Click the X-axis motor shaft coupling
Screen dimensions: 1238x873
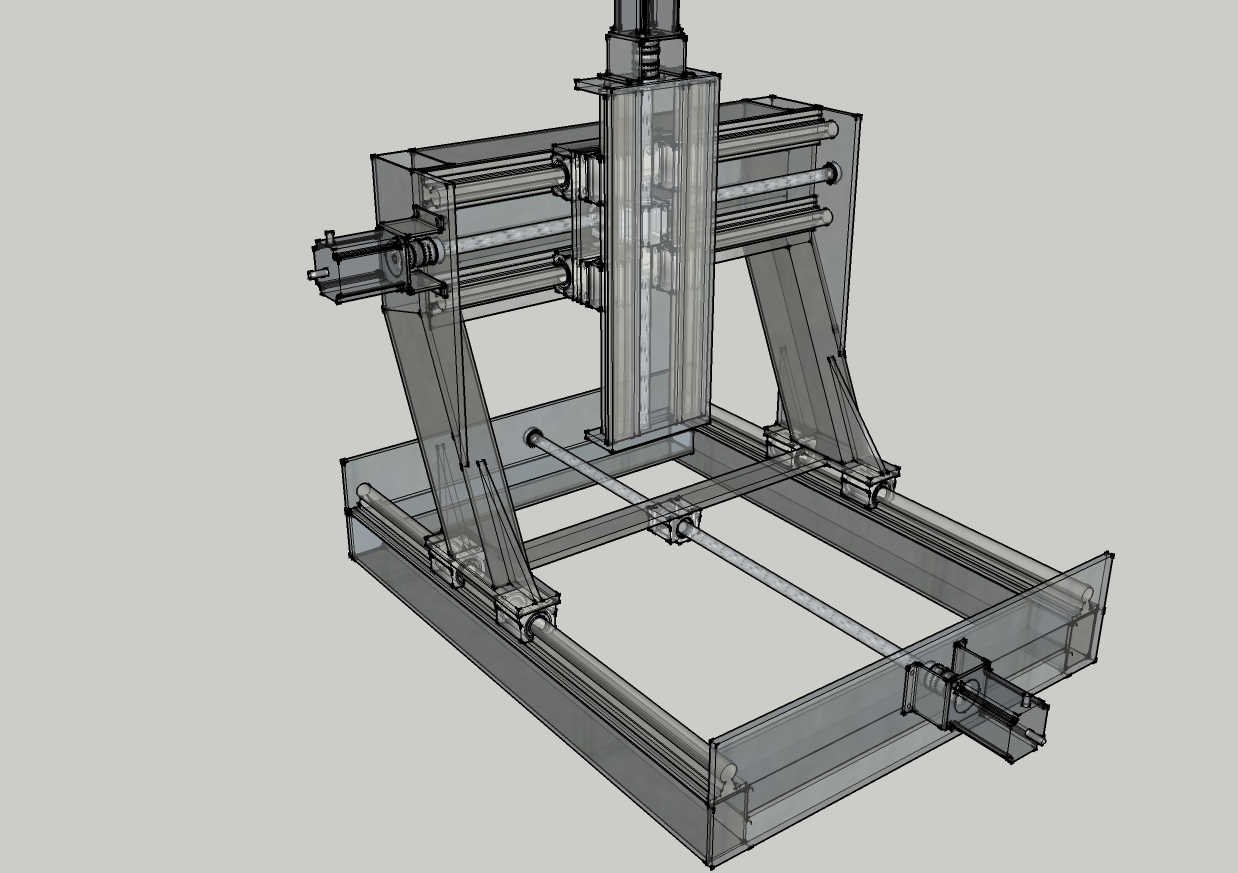[x=427, y=254]
